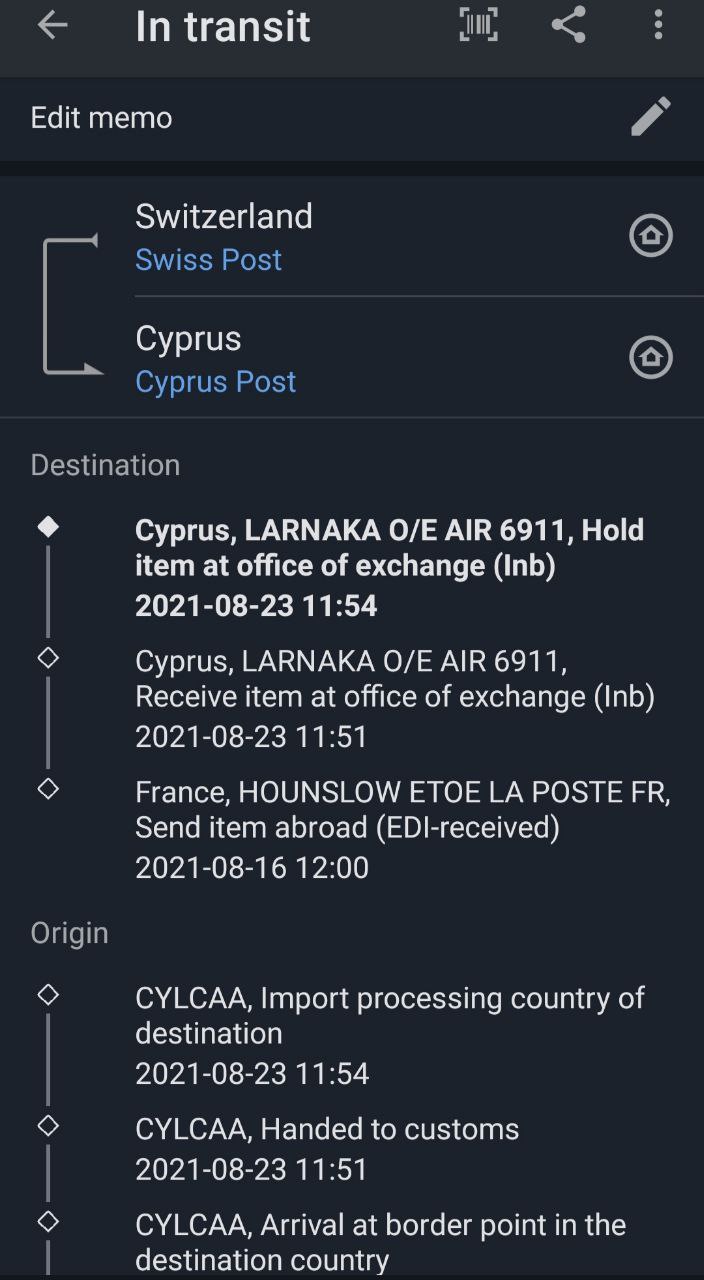This screenshot has width=704, height=1280.
Task: Tap the pencil edit memo icon
Action: tap(651, 118)
